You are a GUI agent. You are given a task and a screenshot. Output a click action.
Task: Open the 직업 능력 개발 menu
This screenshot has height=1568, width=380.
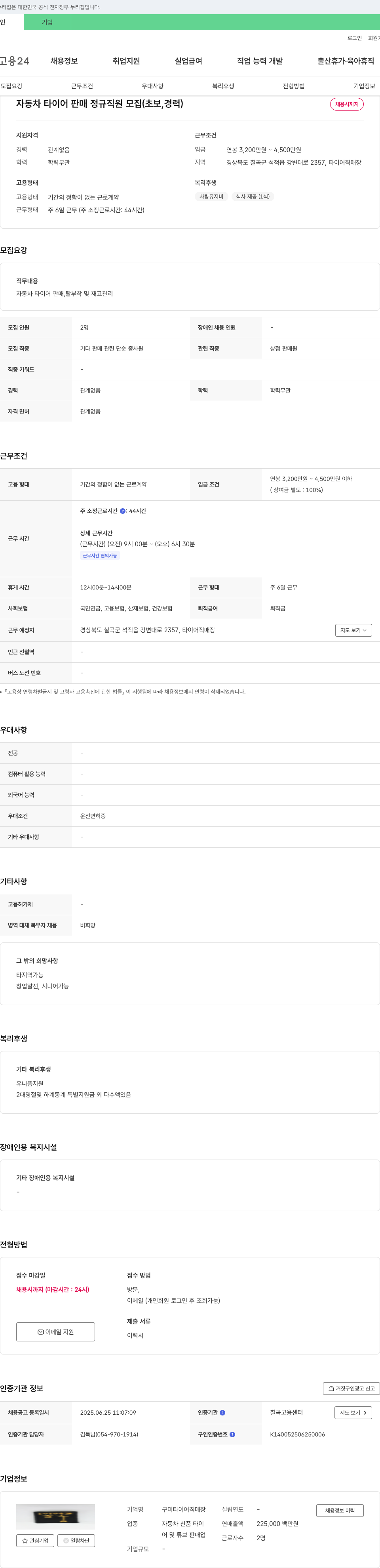(260, 61)
